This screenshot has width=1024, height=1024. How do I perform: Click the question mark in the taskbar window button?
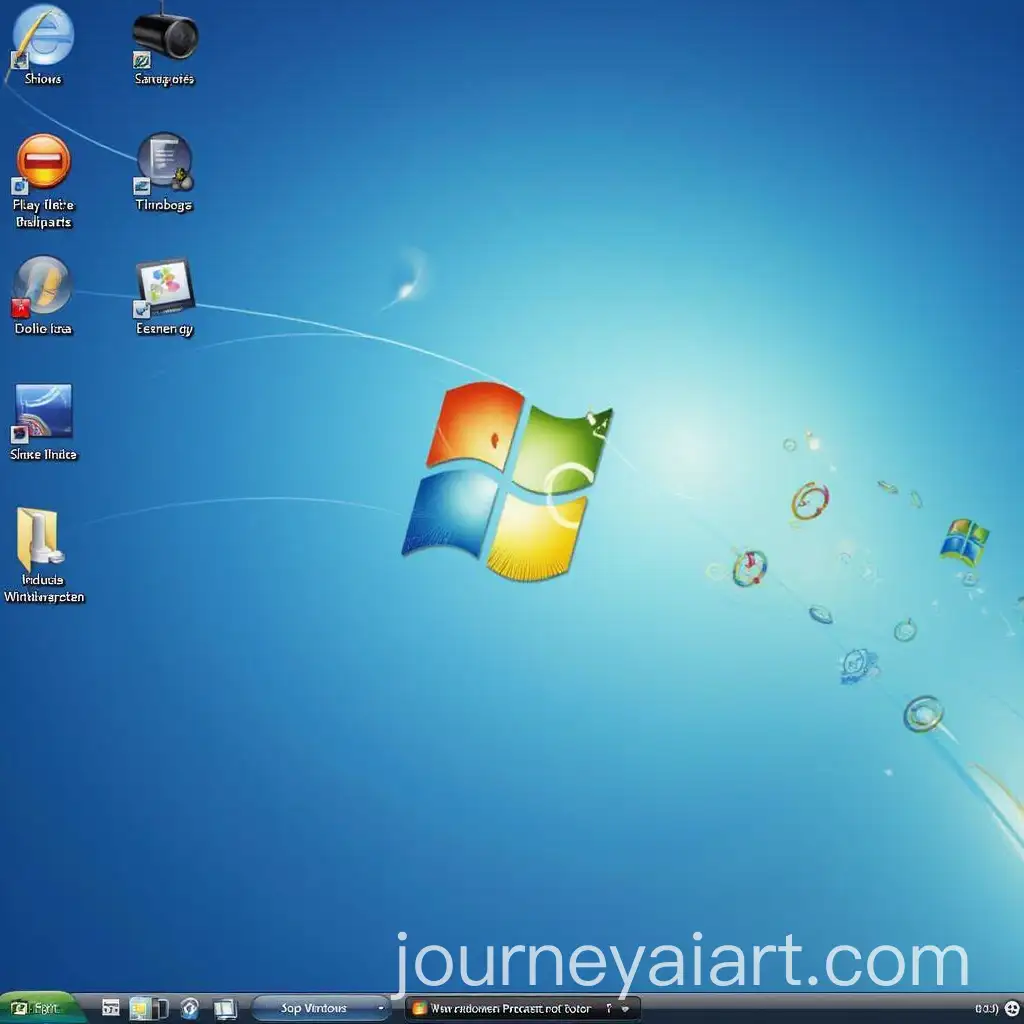point(609,1008)
